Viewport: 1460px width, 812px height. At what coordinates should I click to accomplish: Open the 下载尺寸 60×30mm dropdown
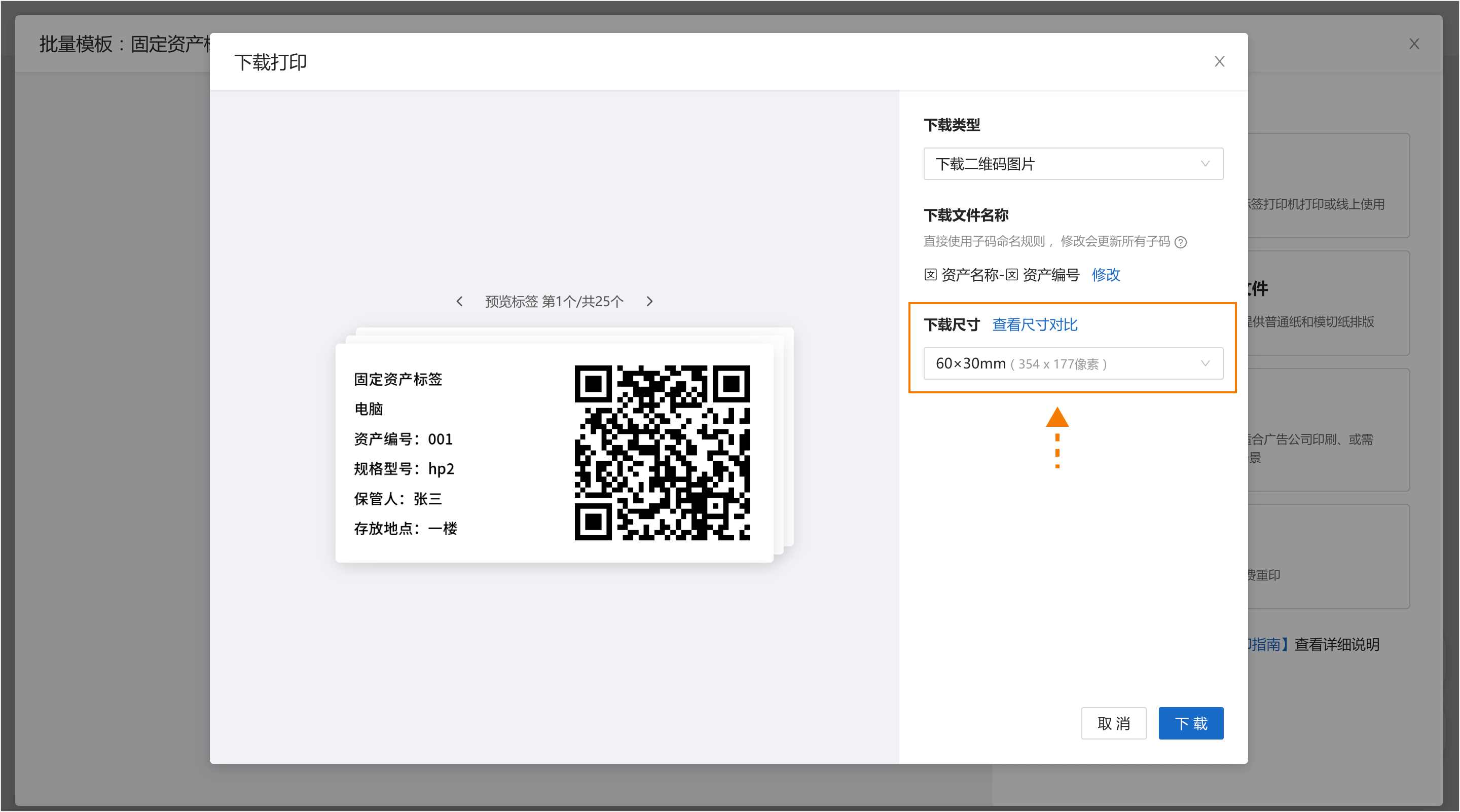point(1073,363)
